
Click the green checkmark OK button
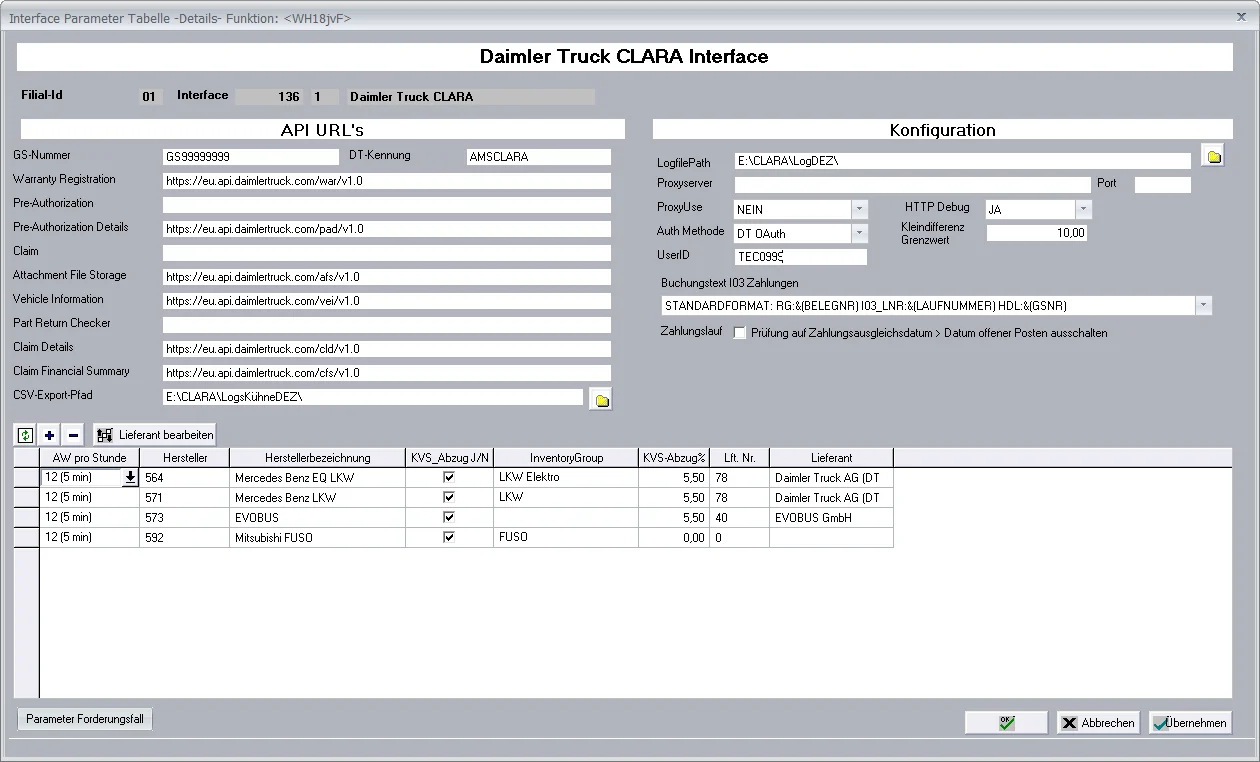point(1006,722)
